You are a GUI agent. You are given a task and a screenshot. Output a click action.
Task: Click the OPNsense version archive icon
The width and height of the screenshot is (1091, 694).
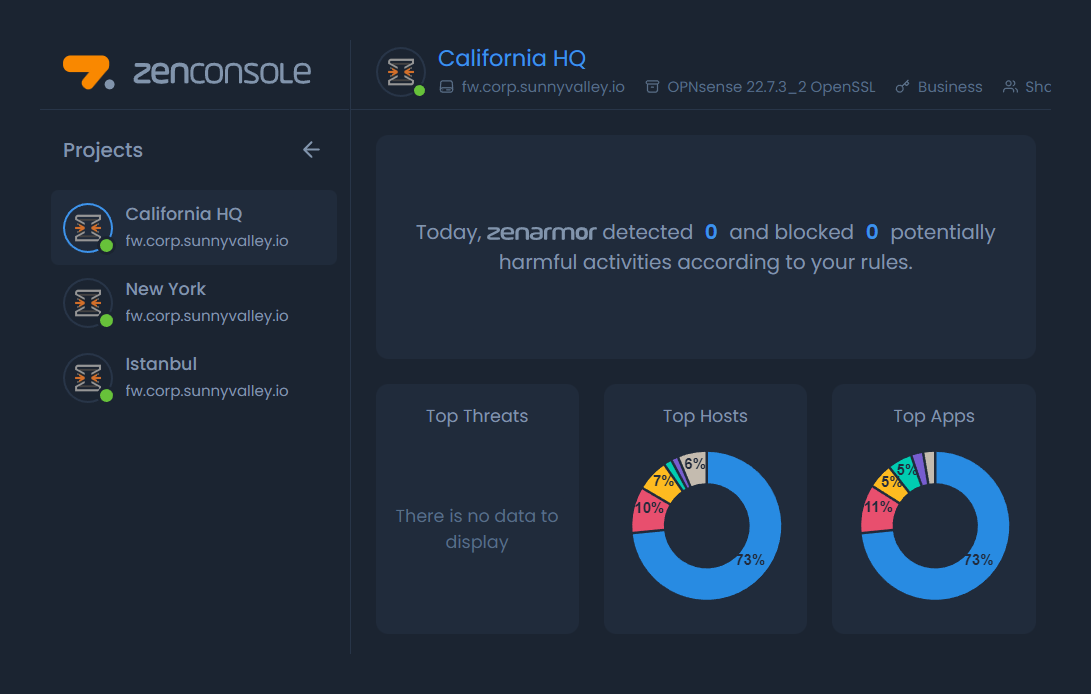click(x=653, y=87)
